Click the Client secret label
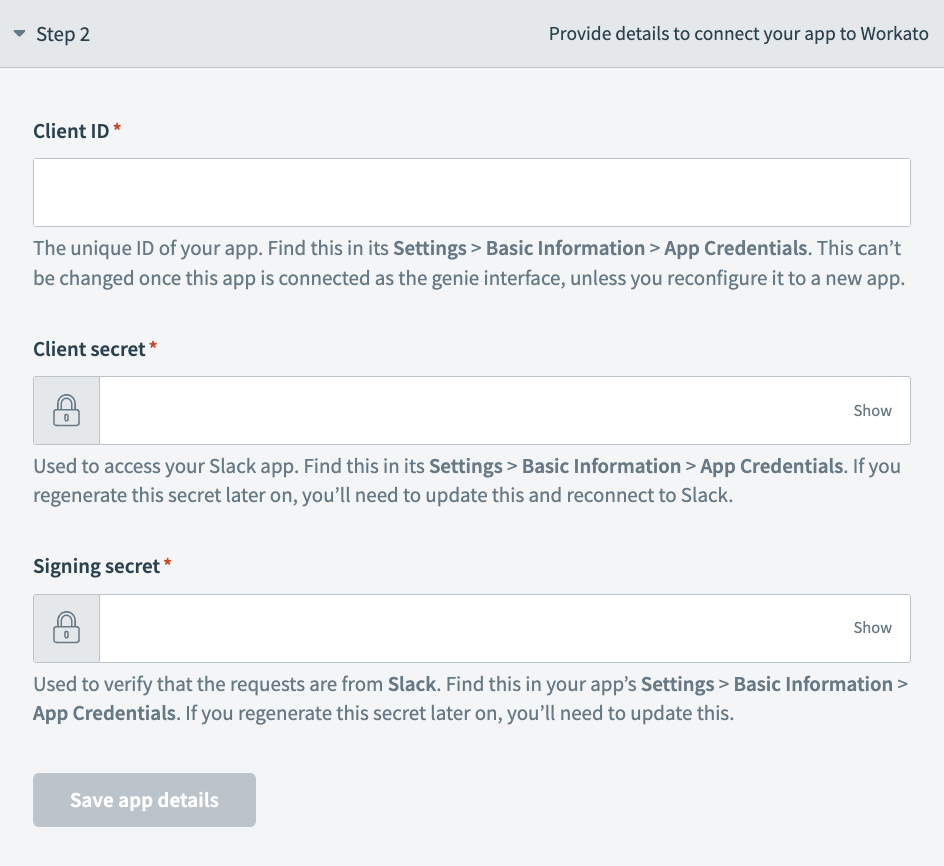The width and height of the screenshot is (944, 866). click(x=86, y=349)
